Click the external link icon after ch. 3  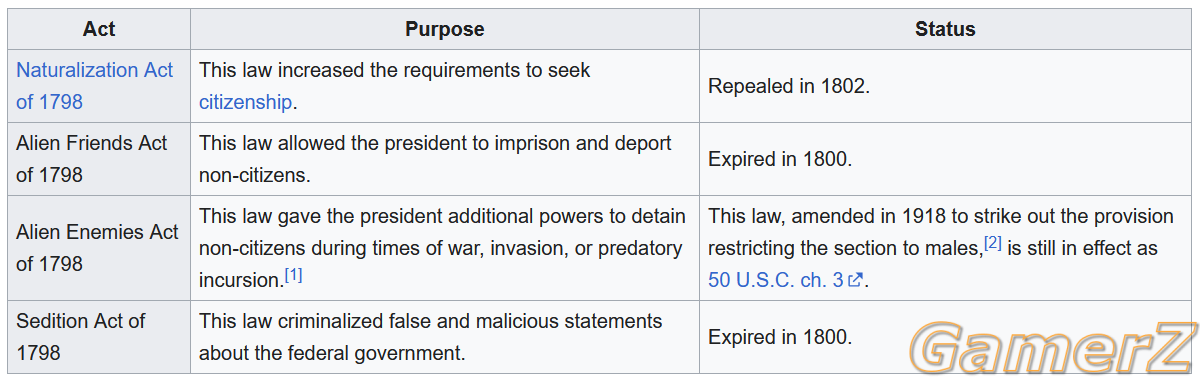(855, 281)
